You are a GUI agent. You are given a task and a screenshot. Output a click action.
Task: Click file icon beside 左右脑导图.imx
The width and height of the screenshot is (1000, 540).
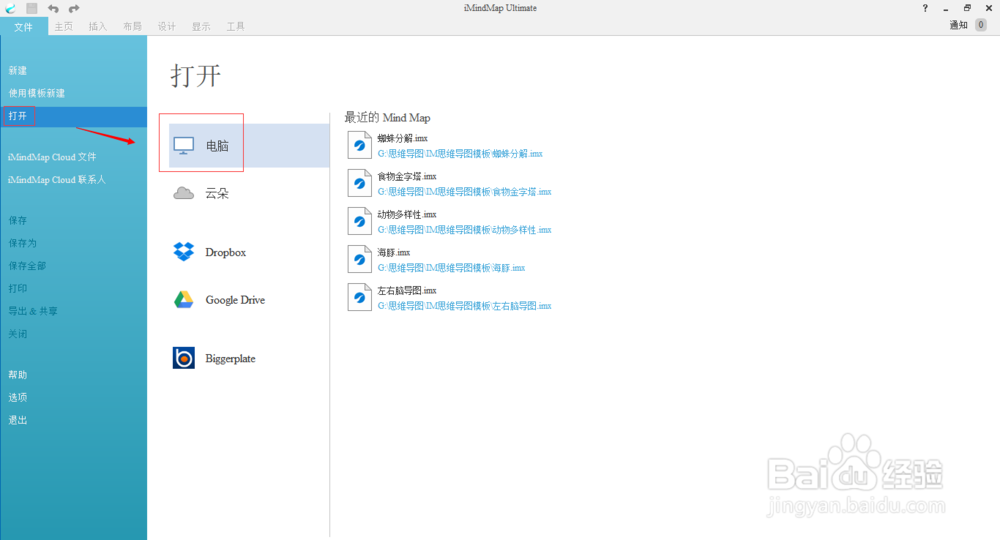click(360, 298)
